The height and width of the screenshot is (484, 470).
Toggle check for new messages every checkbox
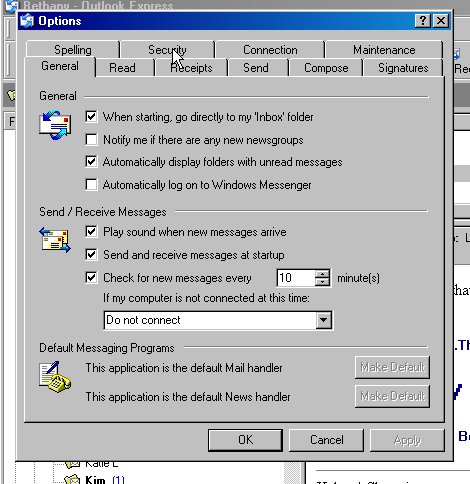(91, 277)
